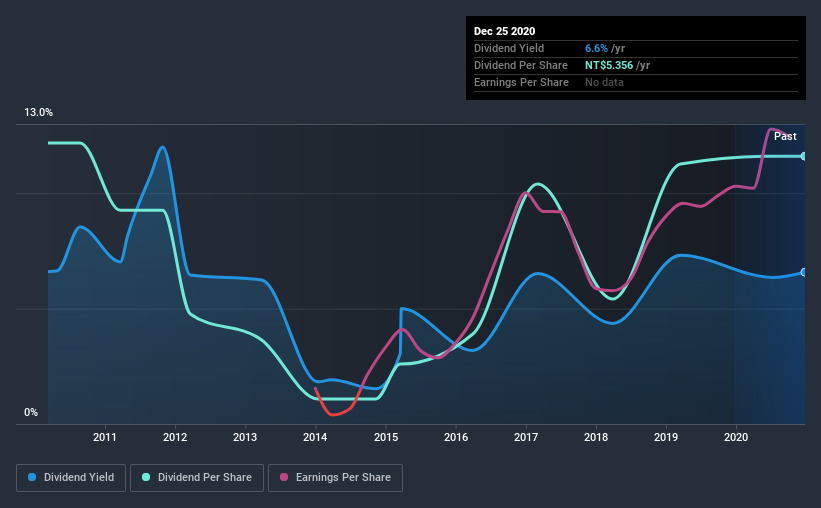821x508 pixels.
Task: Click the NT$5.356 dividend per share value
Action: click(609, 65)
